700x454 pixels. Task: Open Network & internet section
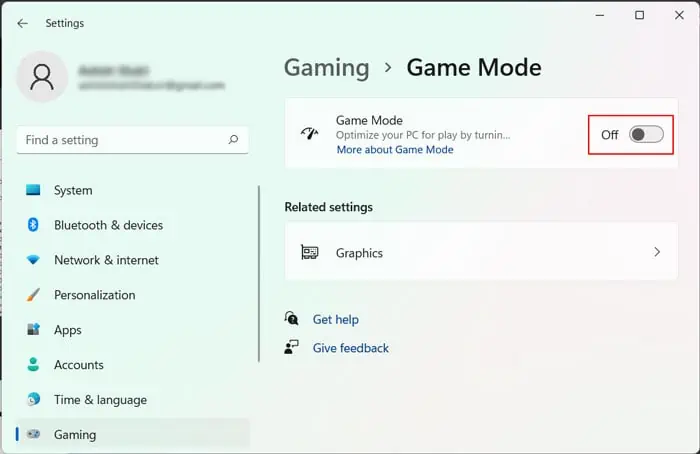[x=133, y=260]
